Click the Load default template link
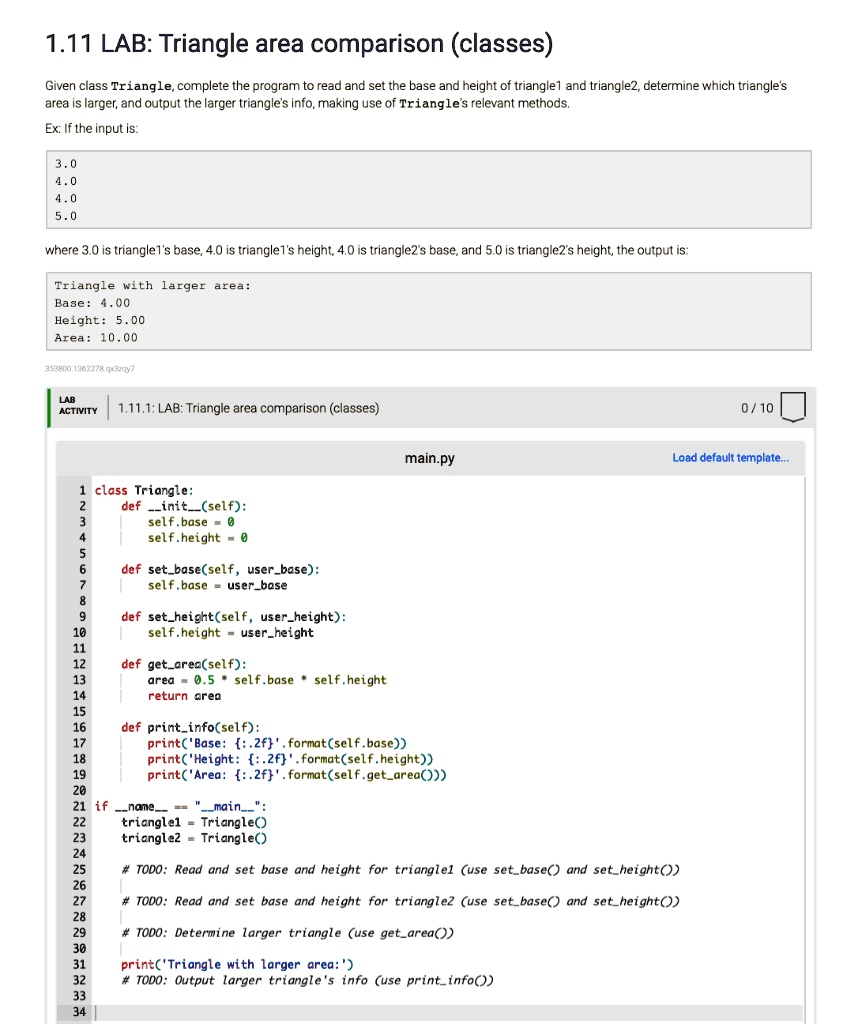This screenshot has width=858, height=1024. 730,458
